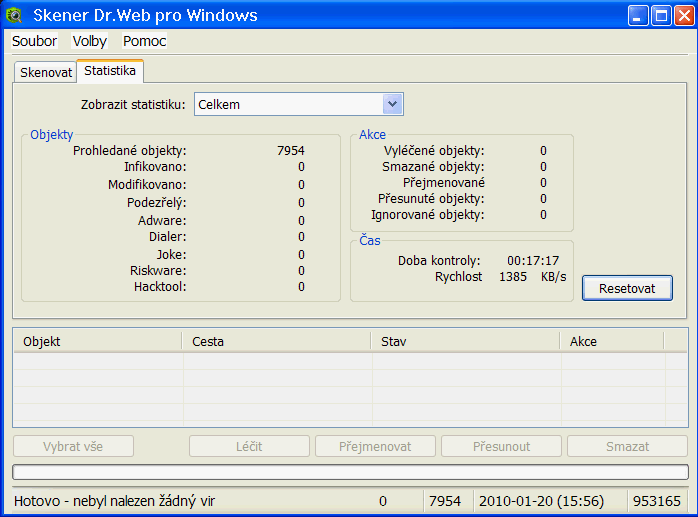This screenshot has height=517, width=698.
Task: Minimize the Dr.Web scanner window
Action: 638,16
